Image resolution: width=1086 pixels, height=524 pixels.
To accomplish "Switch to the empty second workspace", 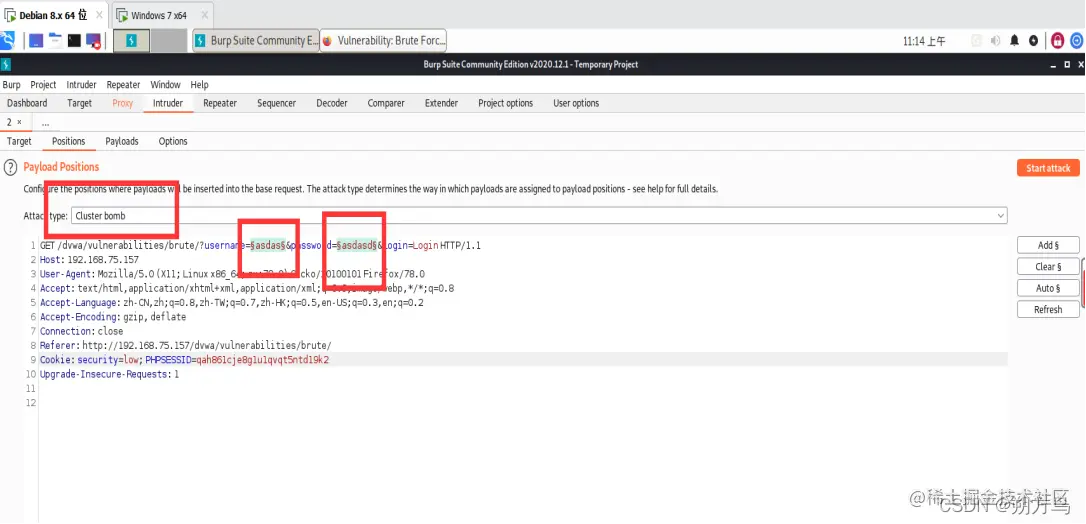I will (168, 41).
